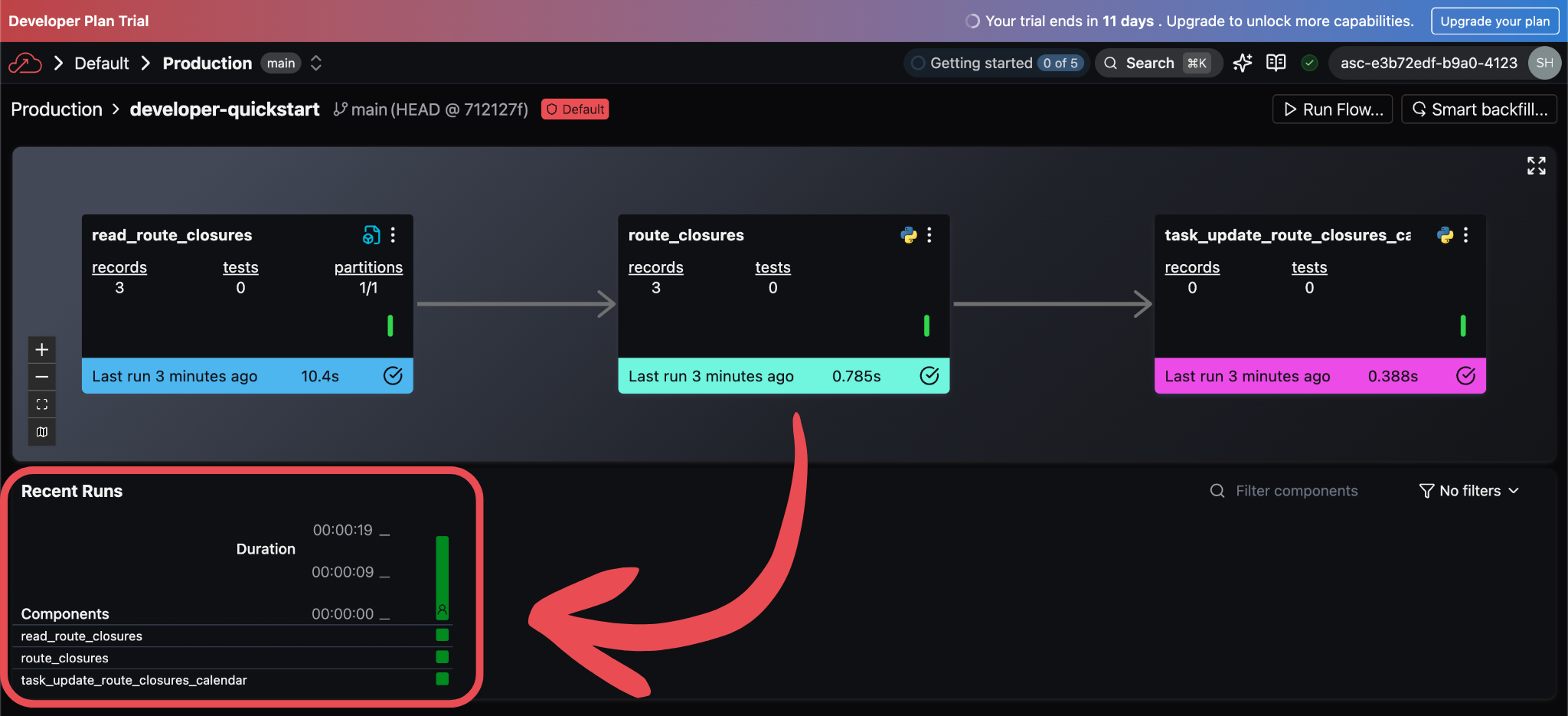
Task: Click the green bar in task_update_route_closures card
Action: click(1463, 325)
